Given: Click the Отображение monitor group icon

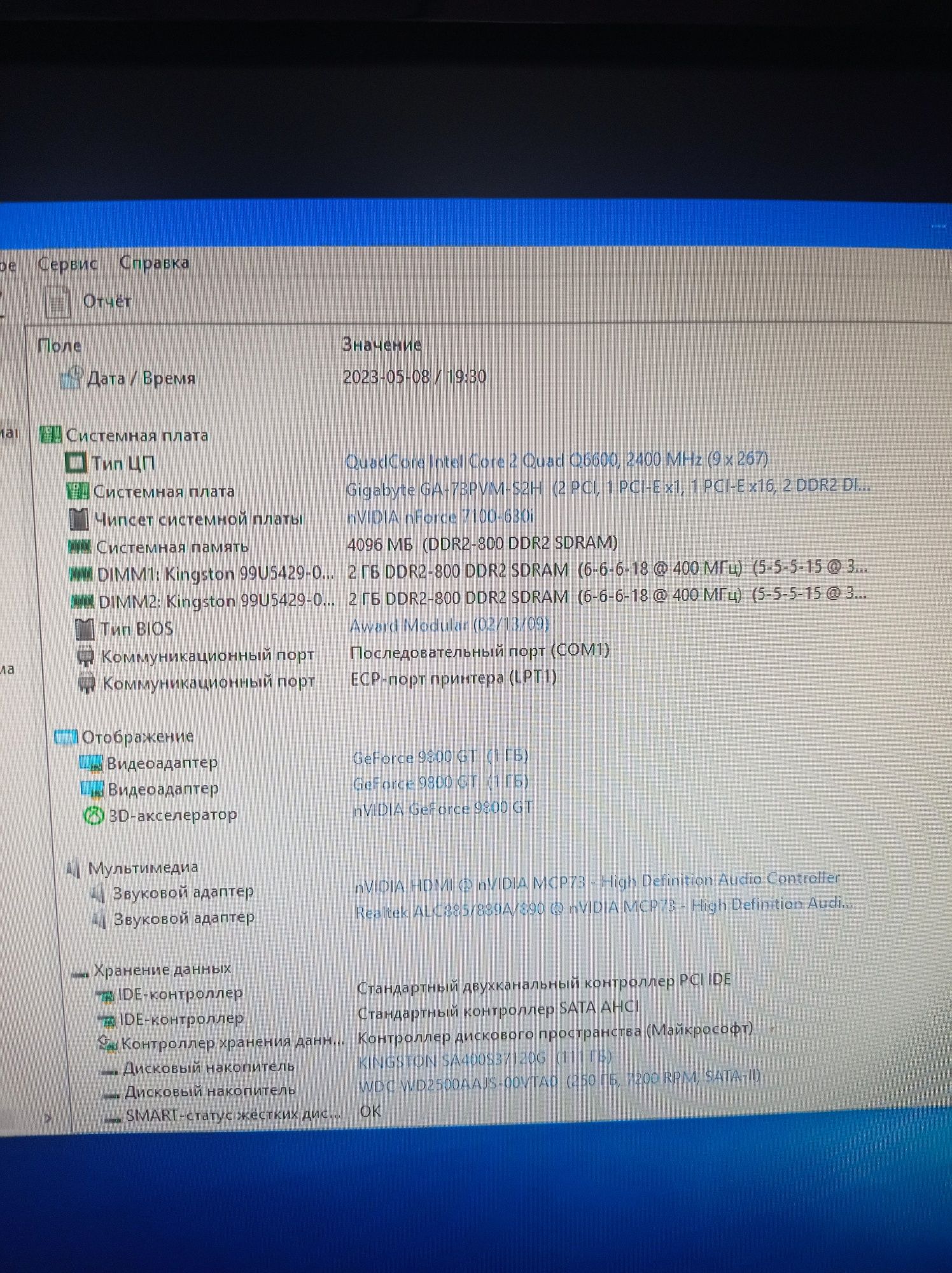Looking at the screenshot, I should pyautogui.click(x=66, y=737).
